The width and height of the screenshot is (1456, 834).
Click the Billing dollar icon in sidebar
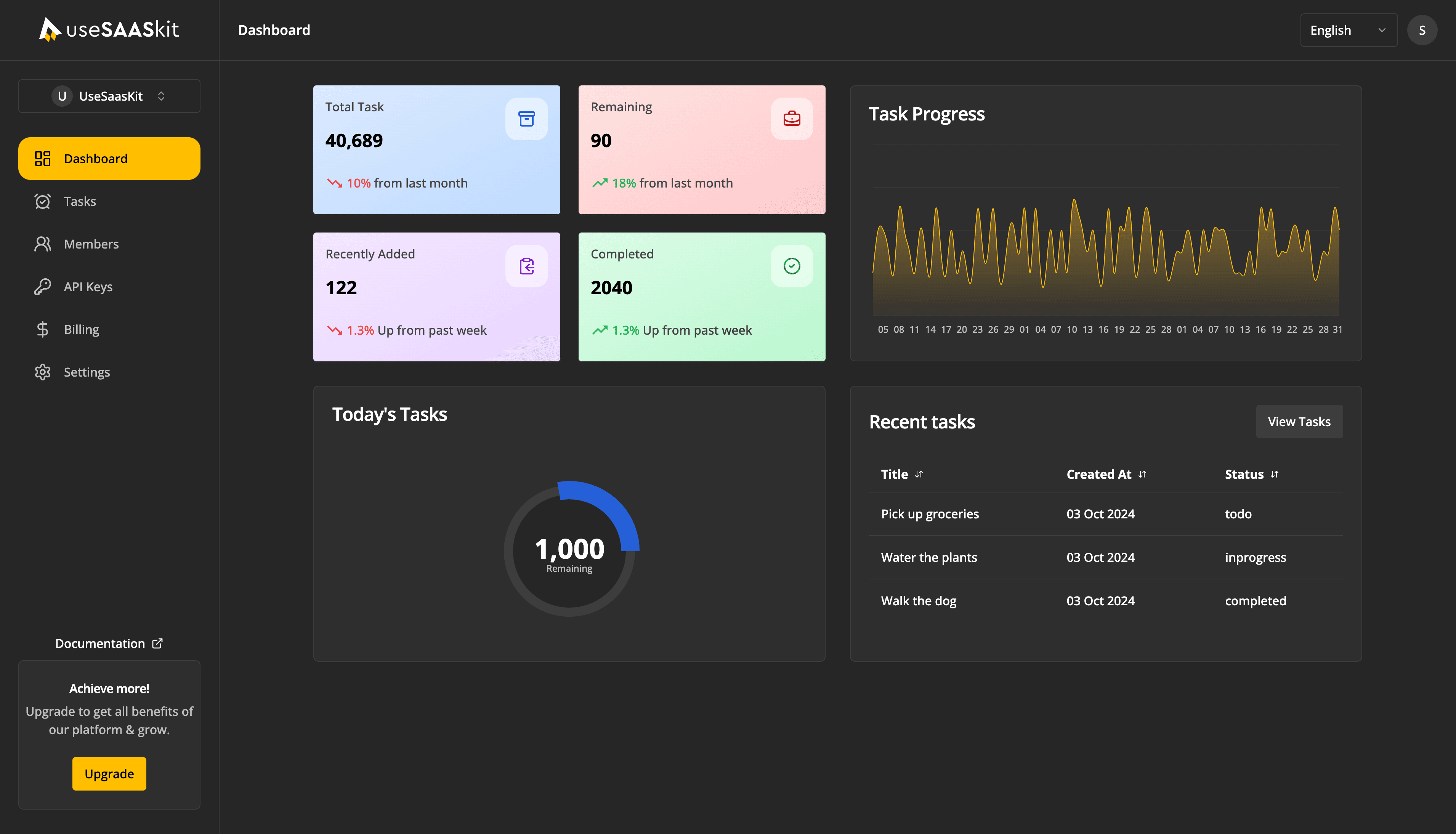42,328
